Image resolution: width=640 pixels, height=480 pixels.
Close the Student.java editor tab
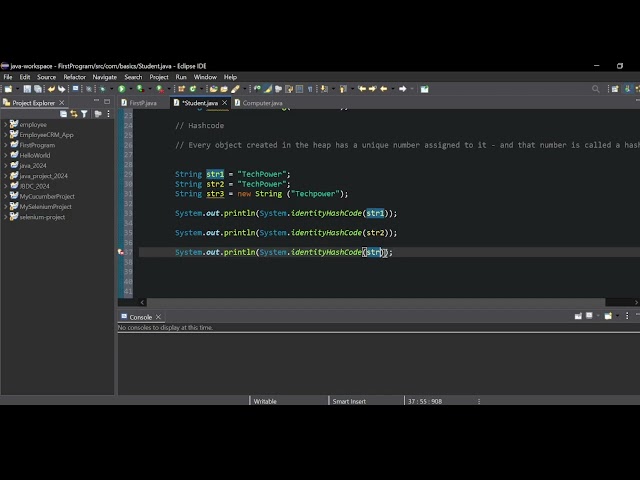click(224, 103)
